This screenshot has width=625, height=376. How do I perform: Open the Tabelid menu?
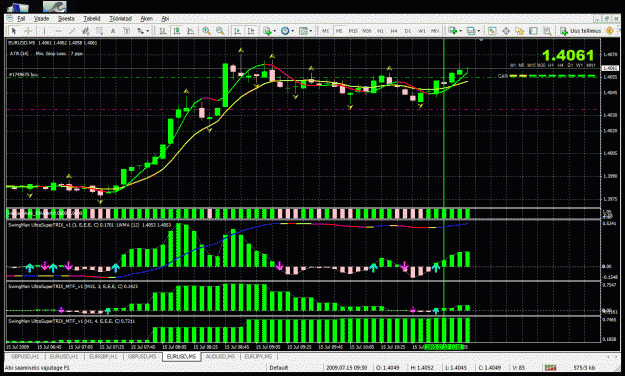tap(92, 19)
